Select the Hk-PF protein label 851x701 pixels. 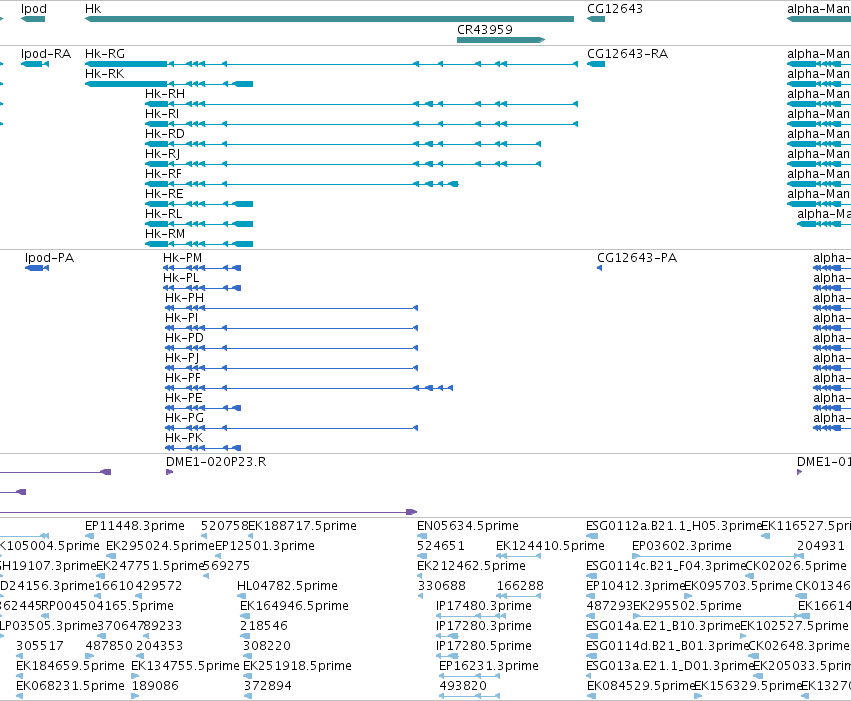(183, 378)
